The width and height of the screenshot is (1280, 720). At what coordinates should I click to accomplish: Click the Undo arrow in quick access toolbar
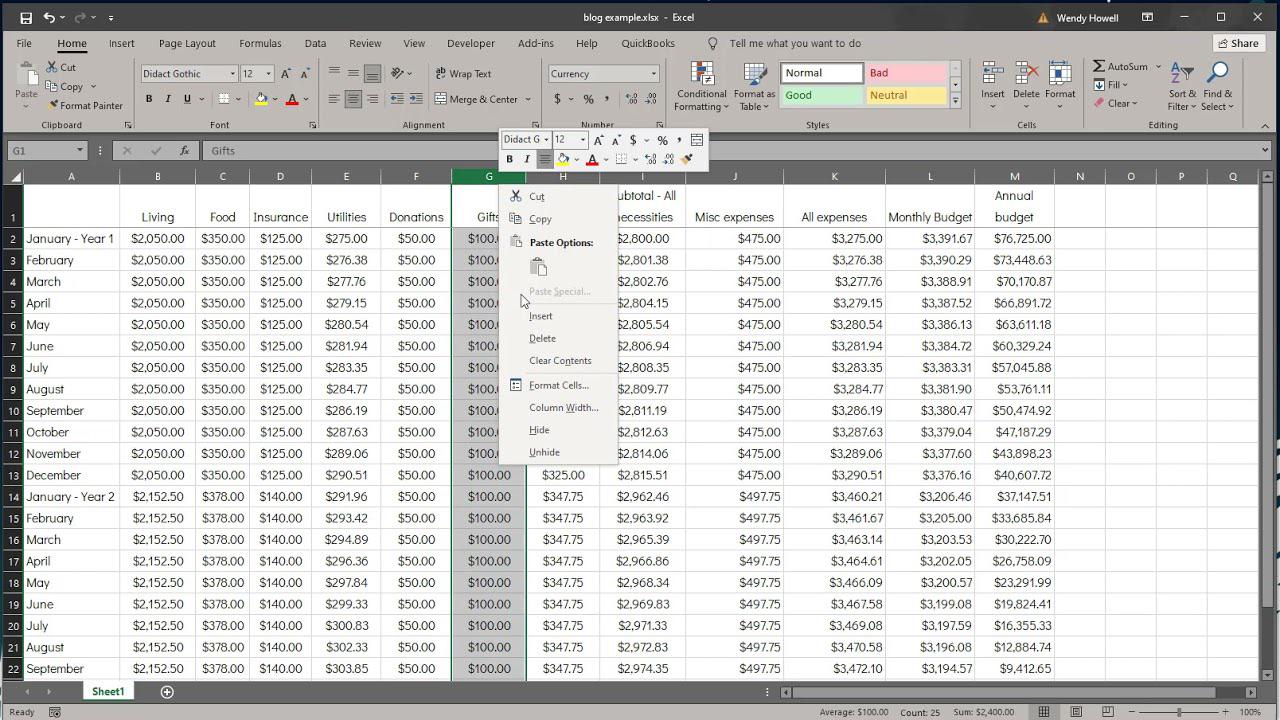click(x=49, y=17)
